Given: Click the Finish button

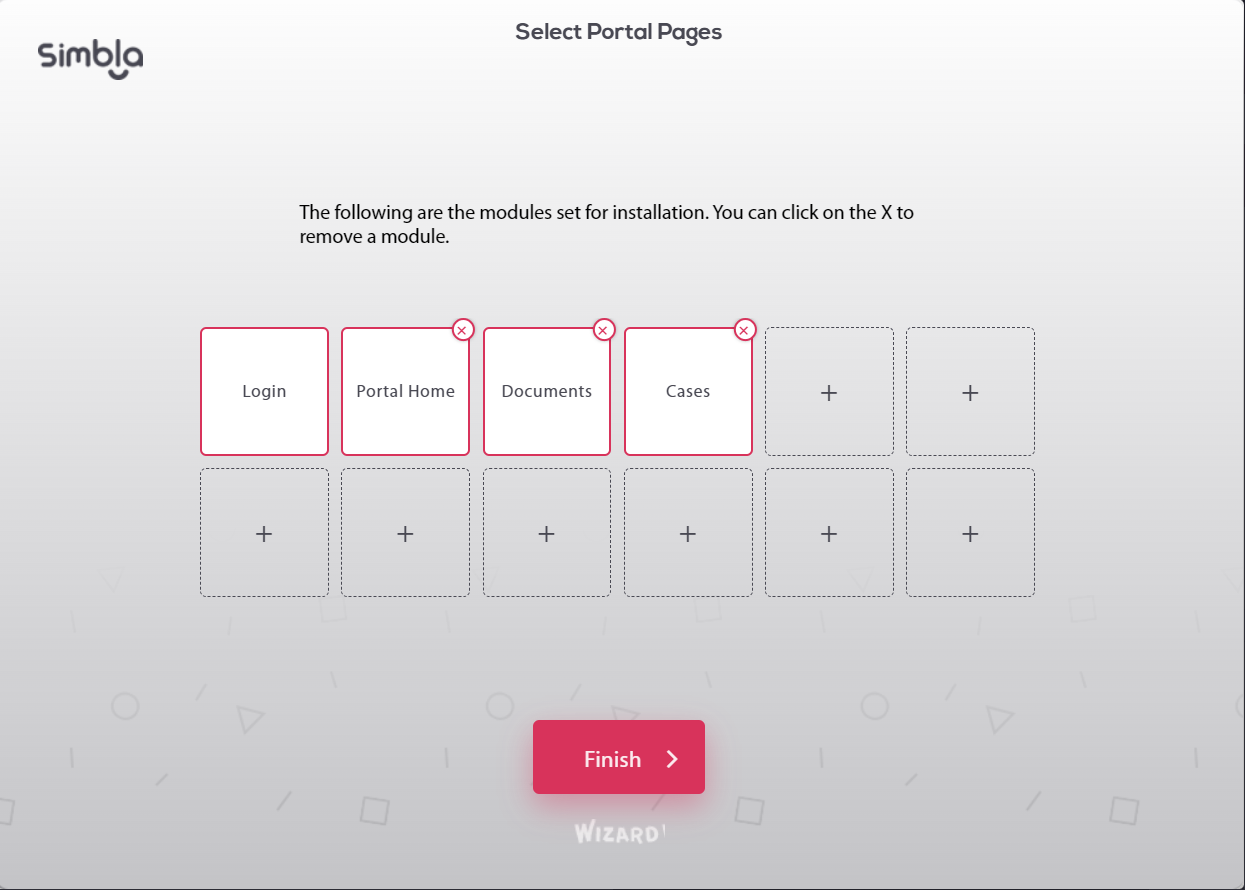Looking at the screenshot, I should pos(619,757).
